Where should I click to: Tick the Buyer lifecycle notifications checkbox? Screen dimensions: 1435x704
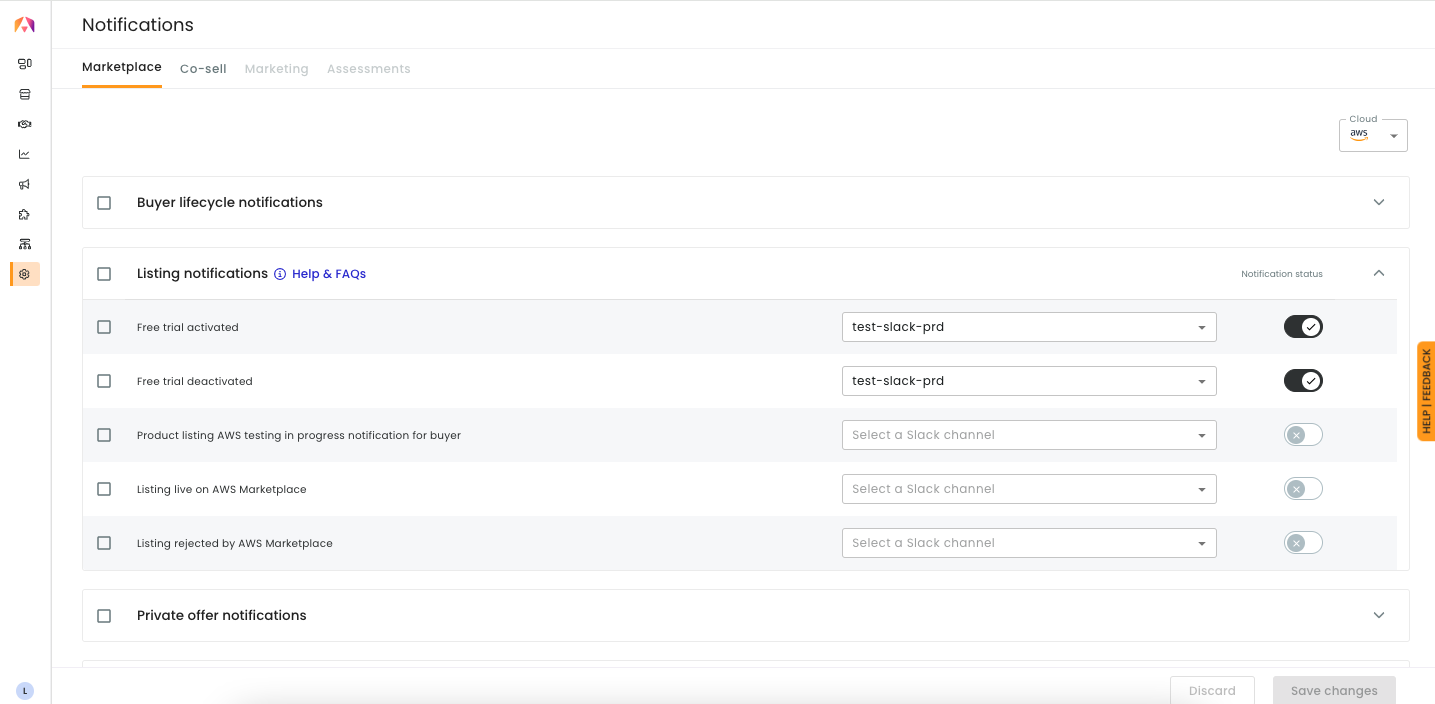click(104, 203)
